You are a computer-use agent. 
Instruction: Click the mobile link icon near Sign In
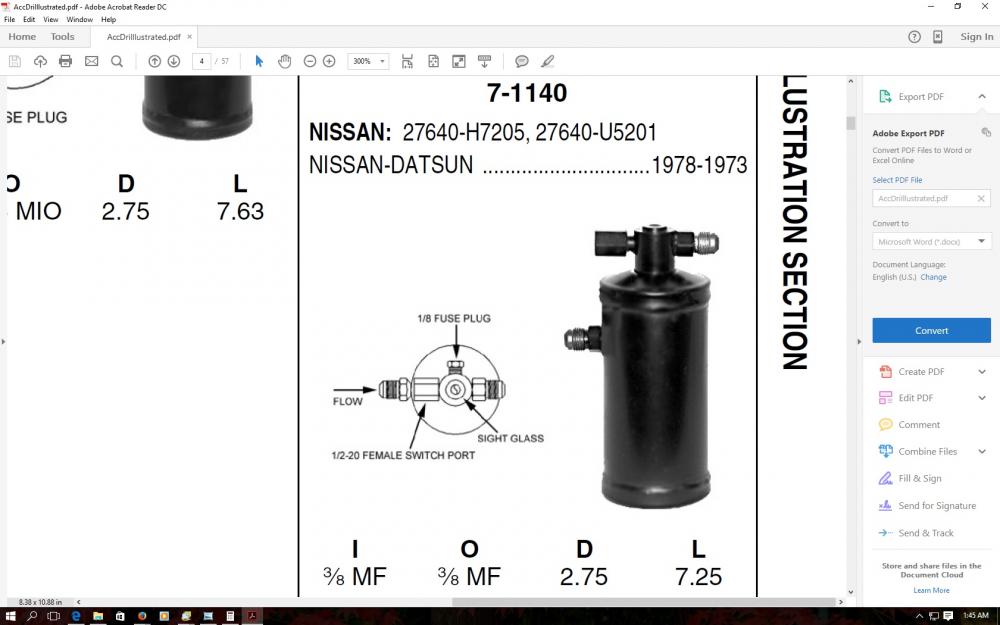coord(938,36)
